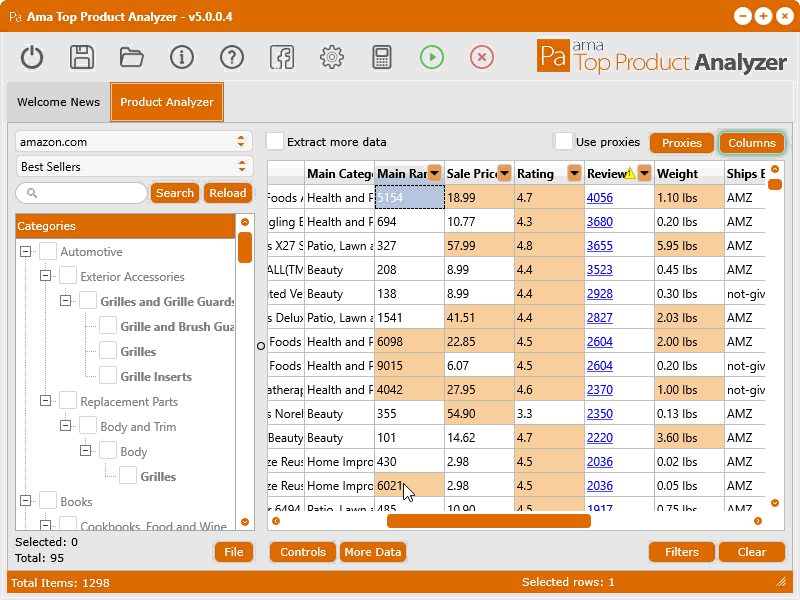Click the green play start icon
Screen dimensions: 800x600
coord(432,57)
